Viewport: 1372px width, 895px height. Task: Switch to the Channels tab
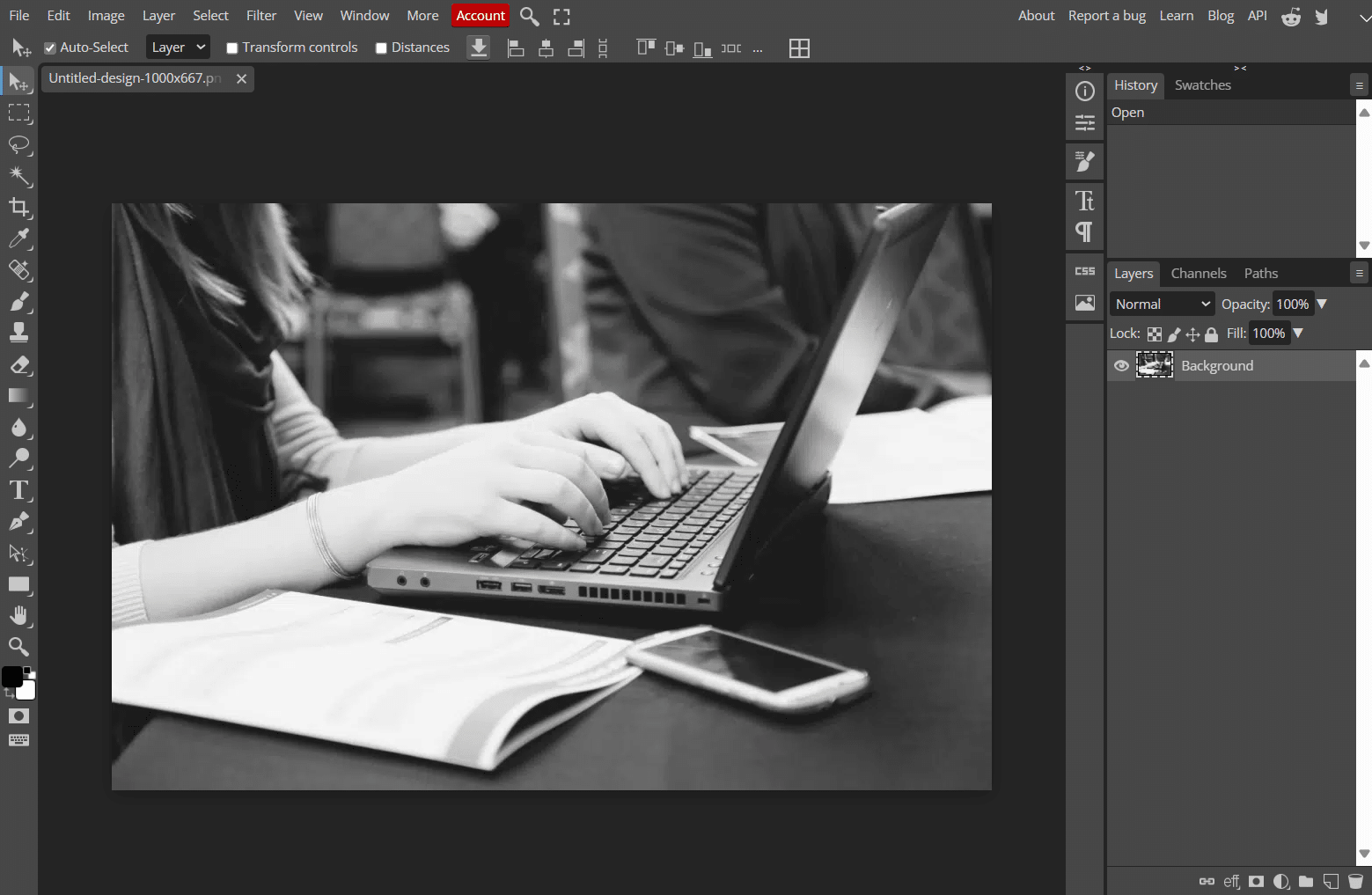tap(1199, 273)
